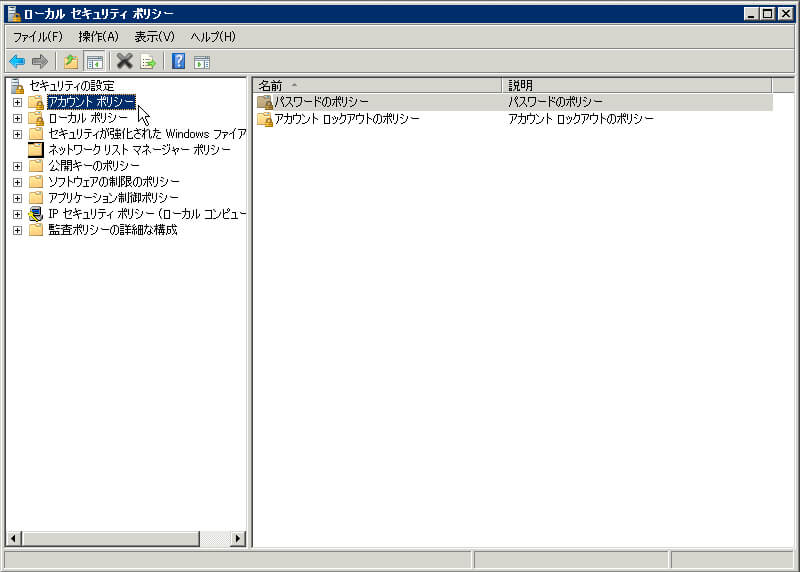Click the forward arrow in toolbar
The width and height of the screenshot is (800, 572).
click(x=40, y=62)
